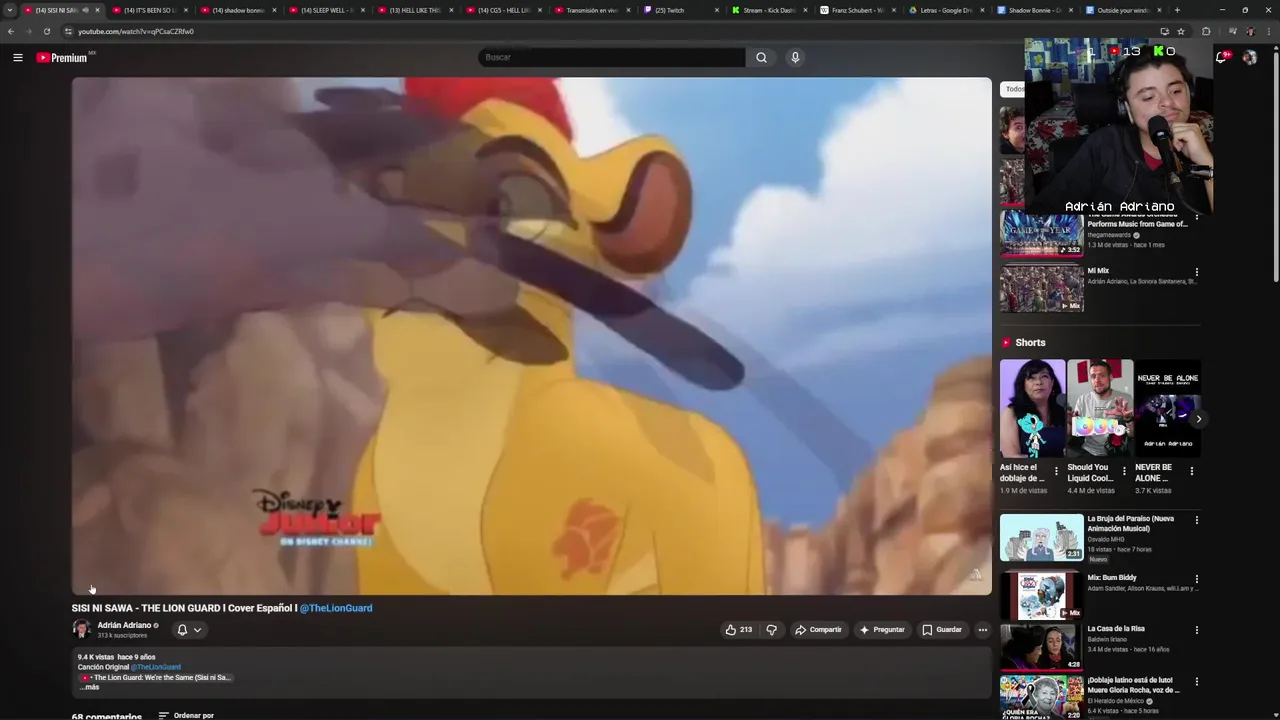1280x720 pixels.
Task: Switch to Transmisión en vivo tab
Action: (x=591, y=10)
